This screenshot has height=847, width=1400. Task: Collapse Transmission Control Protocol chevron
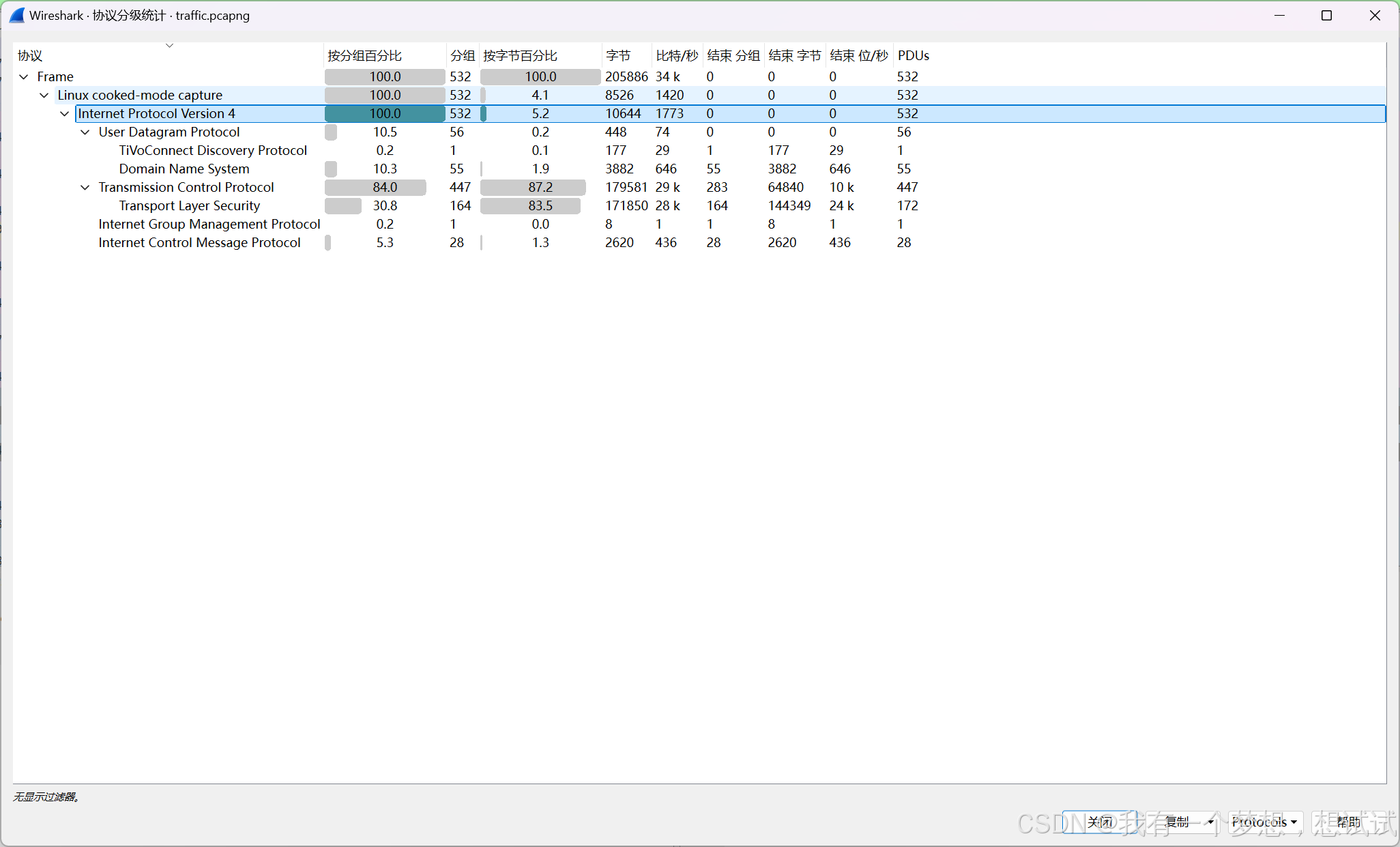85,188
